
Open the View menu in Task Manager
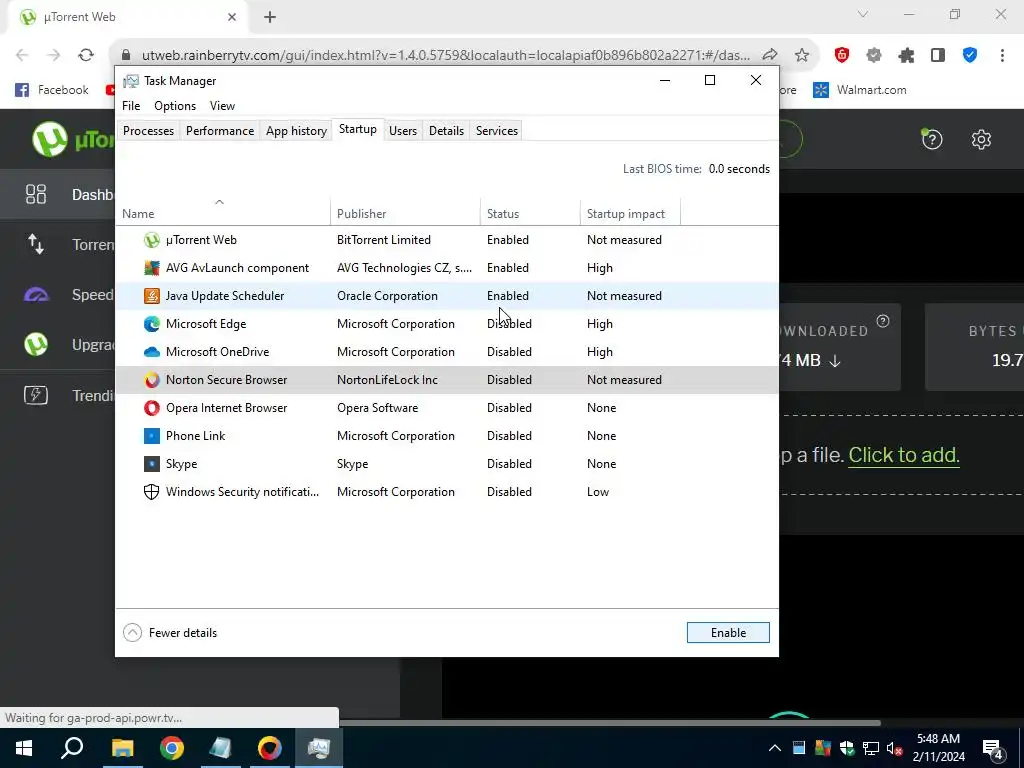(222, 106)
